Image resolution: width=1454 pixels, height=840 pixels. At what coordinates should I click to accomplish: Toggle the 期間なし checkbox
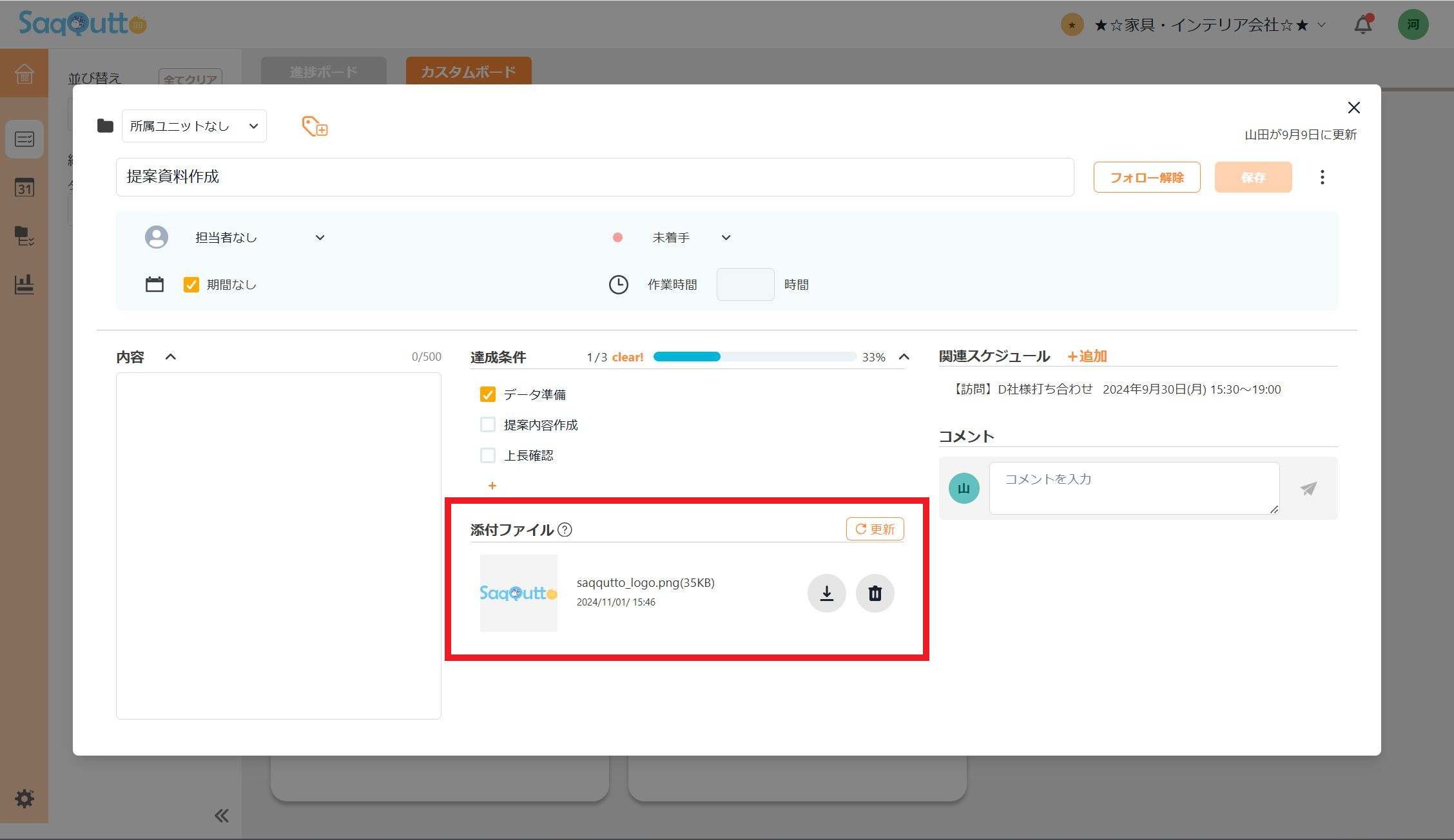point(191,284)
